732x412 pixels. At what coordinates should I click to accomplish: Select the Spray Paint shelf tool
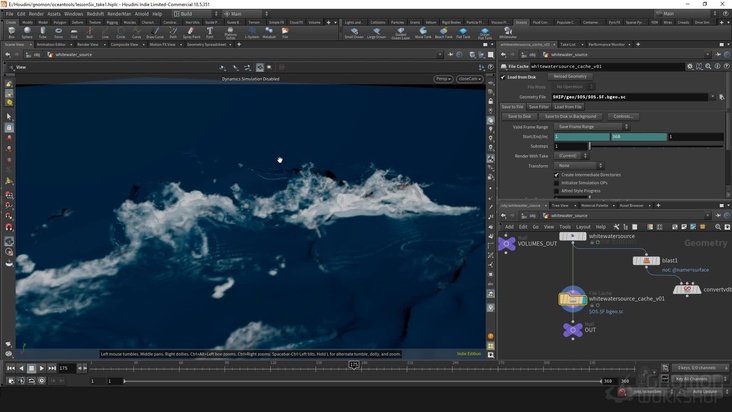[x=191, y=32]
